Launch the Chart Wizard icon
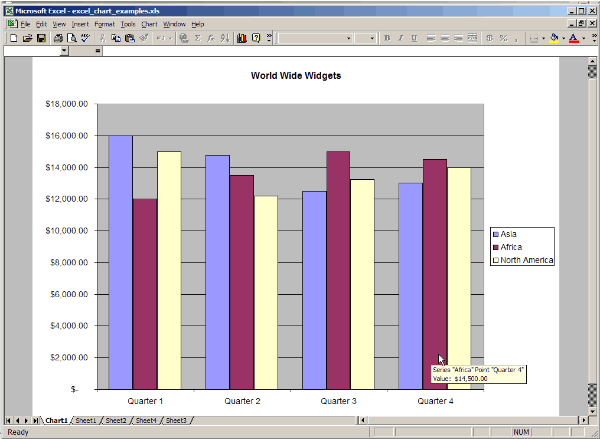The height and width of the screenshot is (439, 600). [241, 38]
